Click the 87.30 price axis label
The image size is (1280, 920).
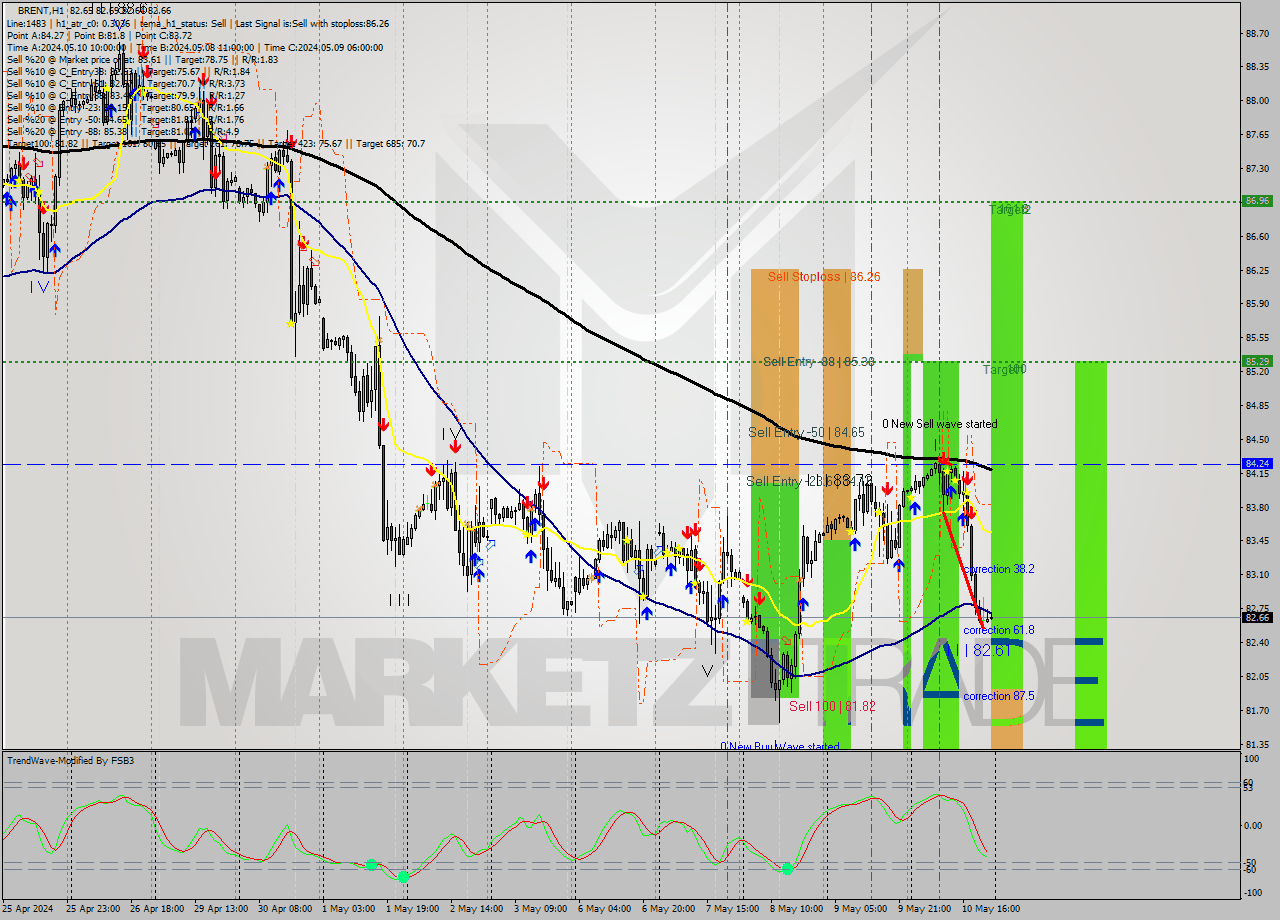tap(1257, 168)
